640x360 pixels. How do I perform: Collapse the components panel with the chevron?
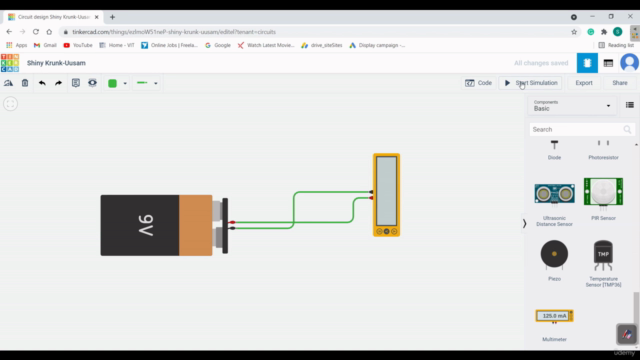pyautogui.click(x=524, y=223)
